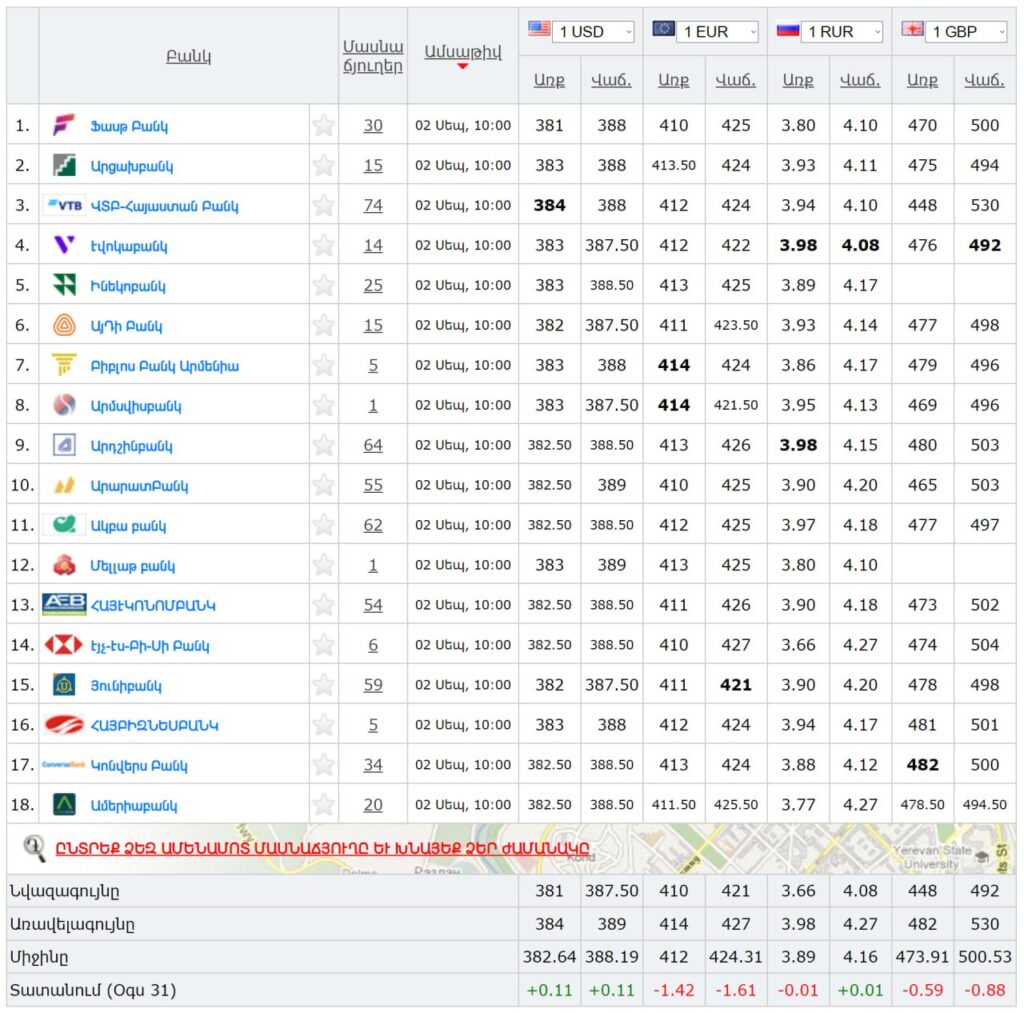The height and width of the screenshot is (1013, 1024).
Task: Click the AEB bank logo in row 13
Action: [64, 605]
